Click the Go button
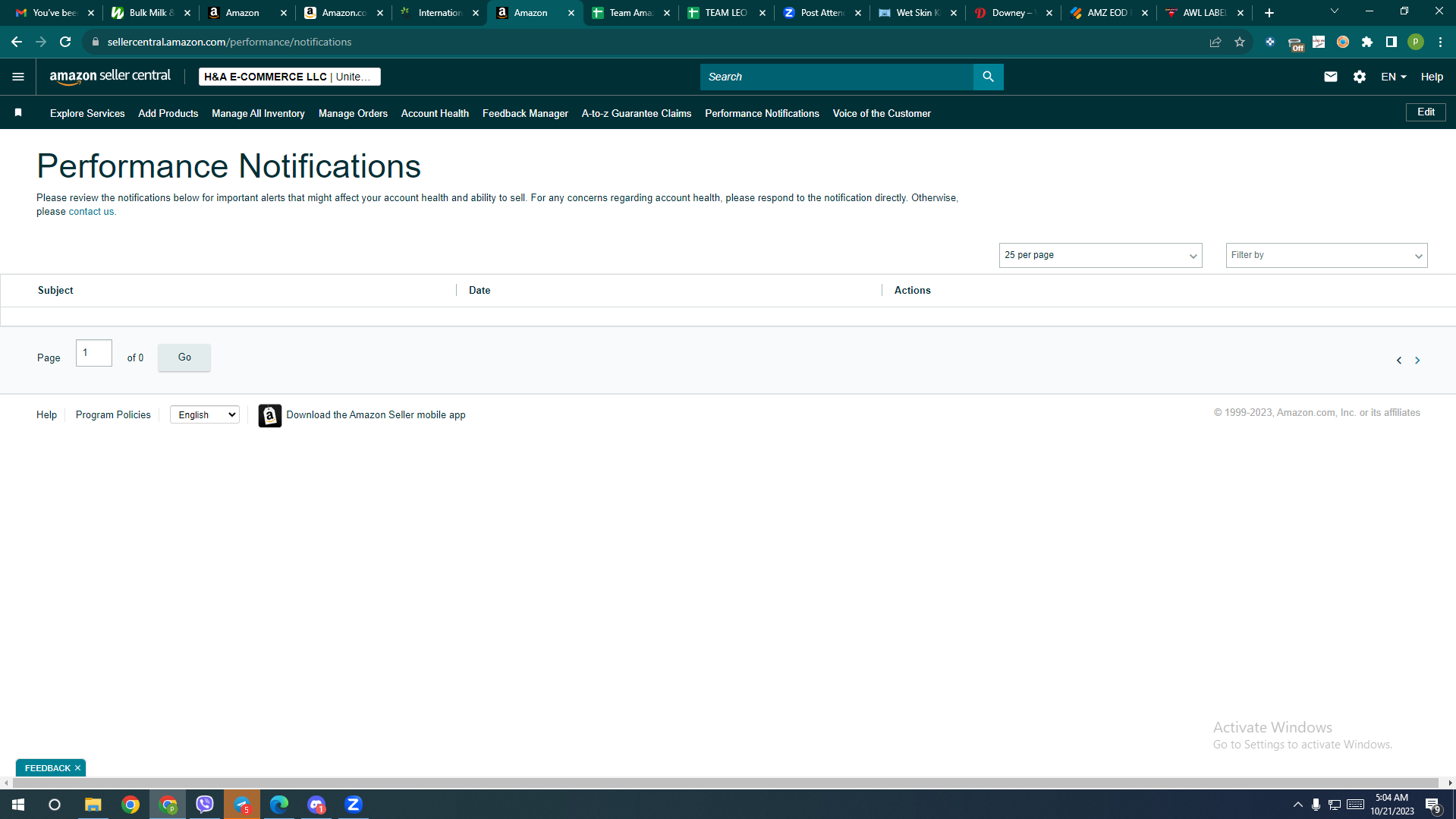The image size is (1456, 819). tap(184, 358)
